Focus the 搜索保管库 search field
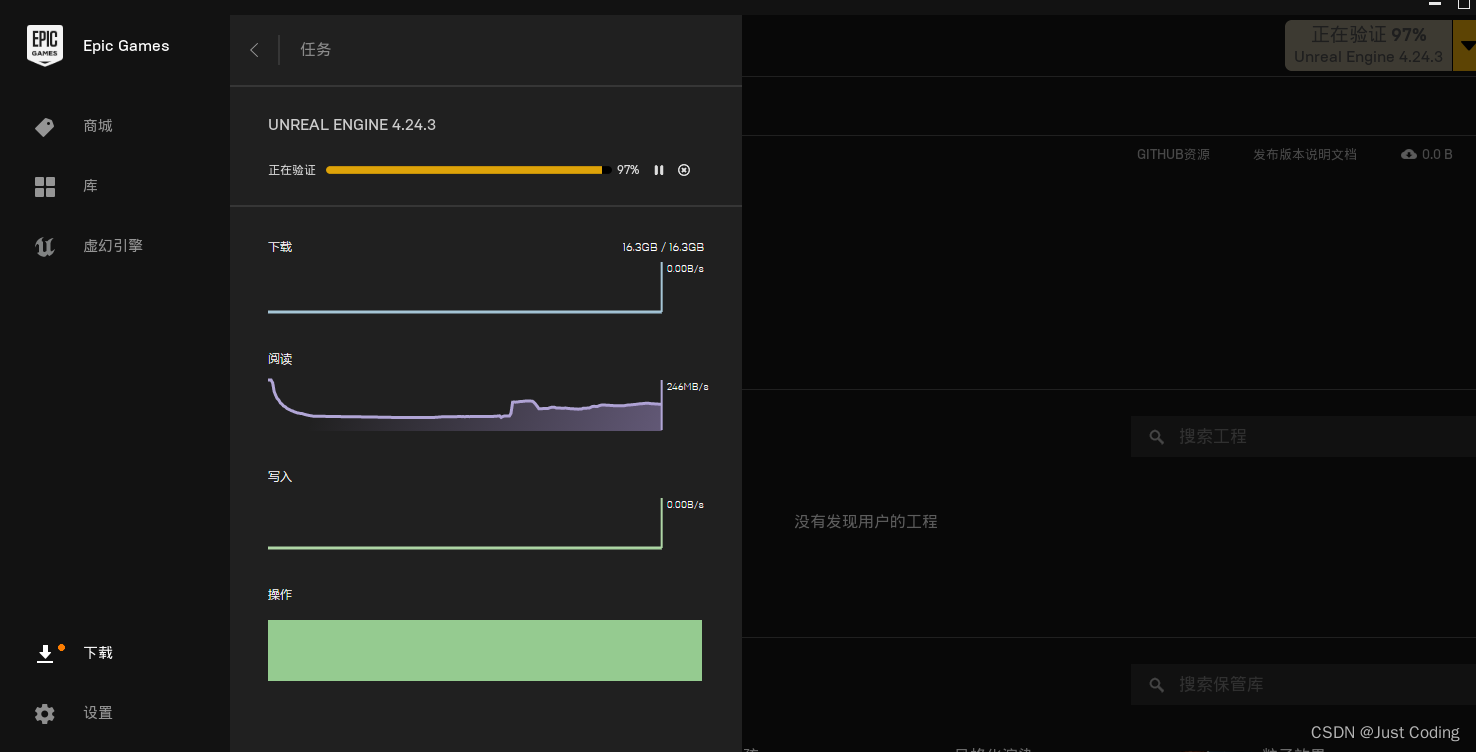Screen dimensions: 1476x752 coord(1303,685)
